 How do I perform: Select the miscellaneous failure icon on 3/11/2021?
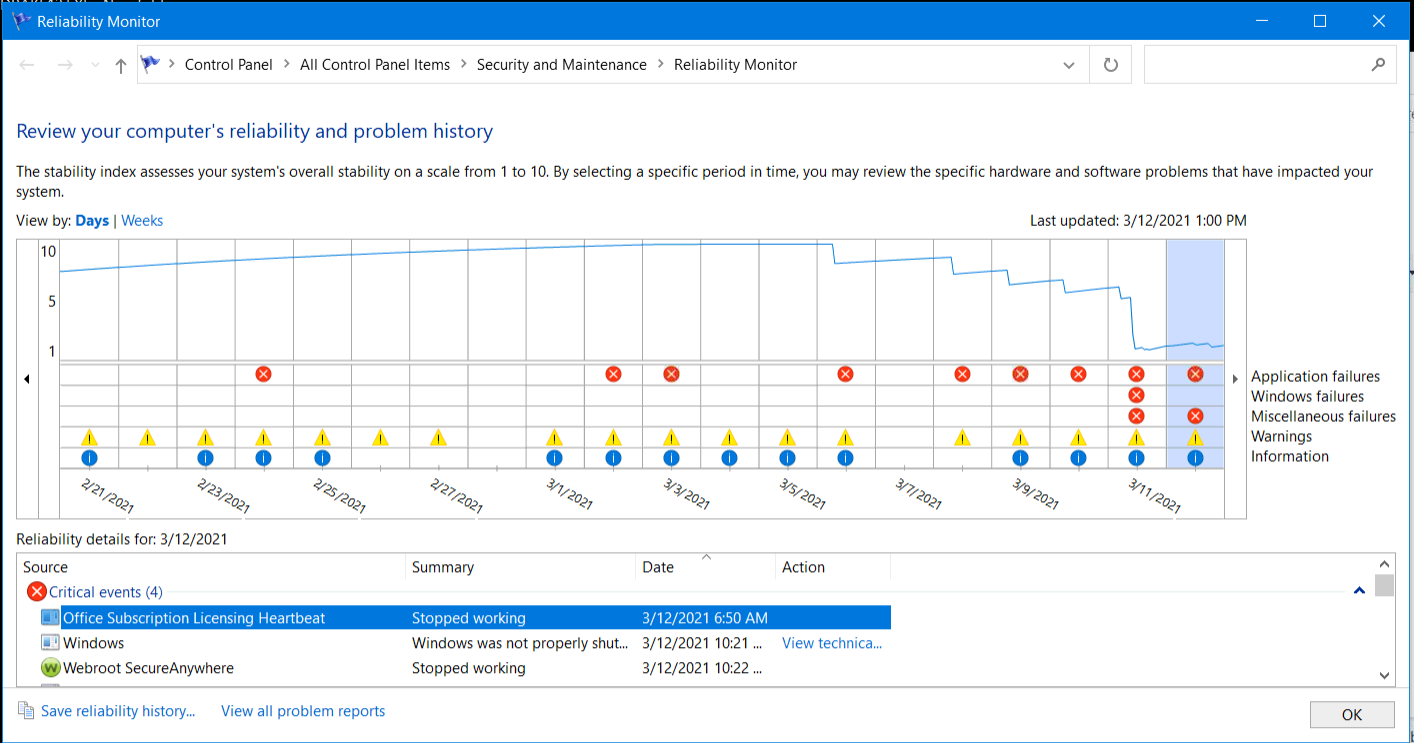(1136, 416)
